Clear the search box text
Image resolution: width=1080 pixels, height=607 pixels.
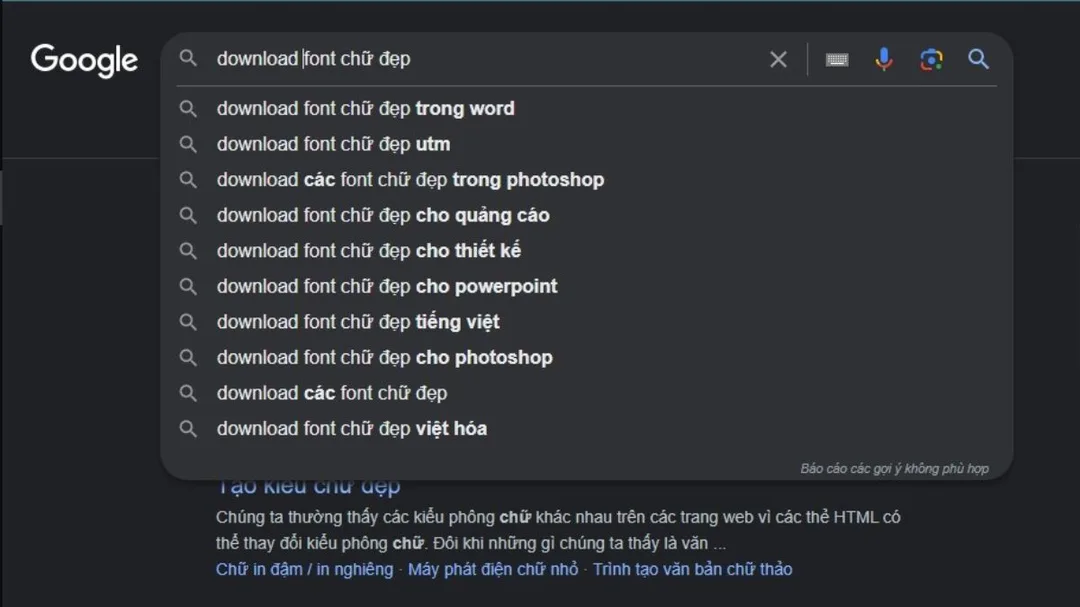(x=778, y=59)
